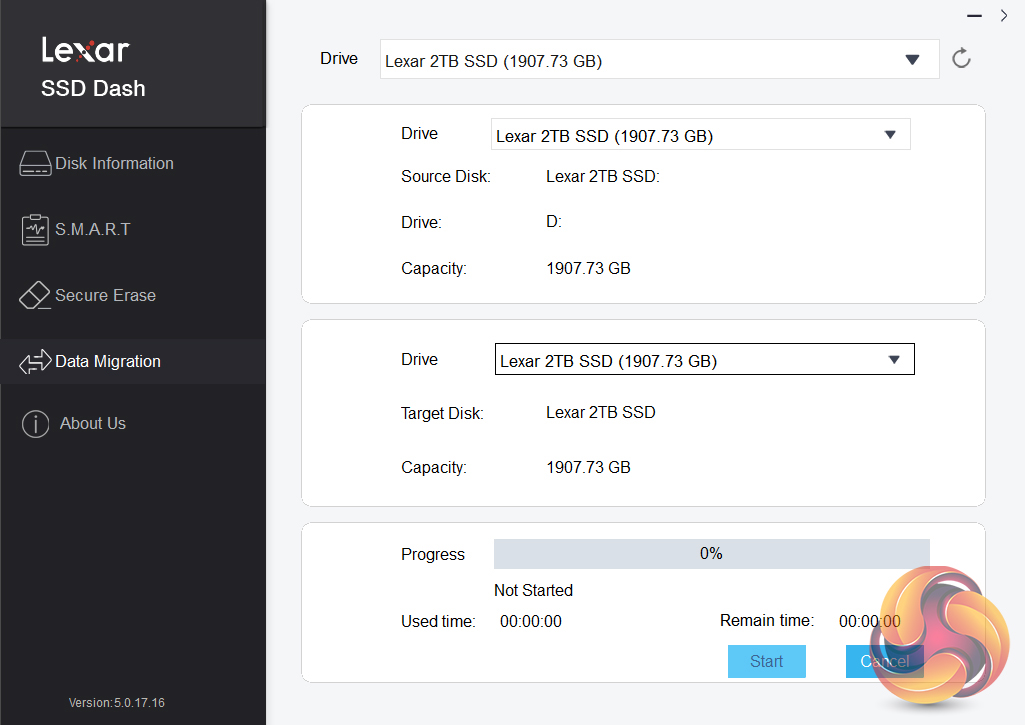
Task: Click the Not Started status text
Action: [533, 590]
